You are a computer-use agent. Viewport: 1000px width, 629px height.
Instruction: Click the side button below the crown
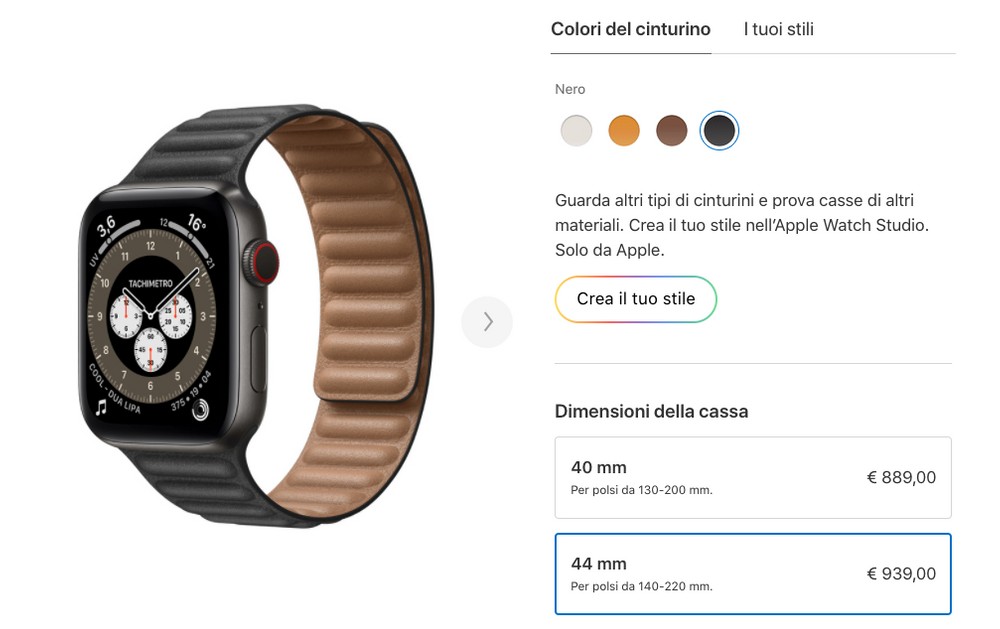[x=260, y=358]
